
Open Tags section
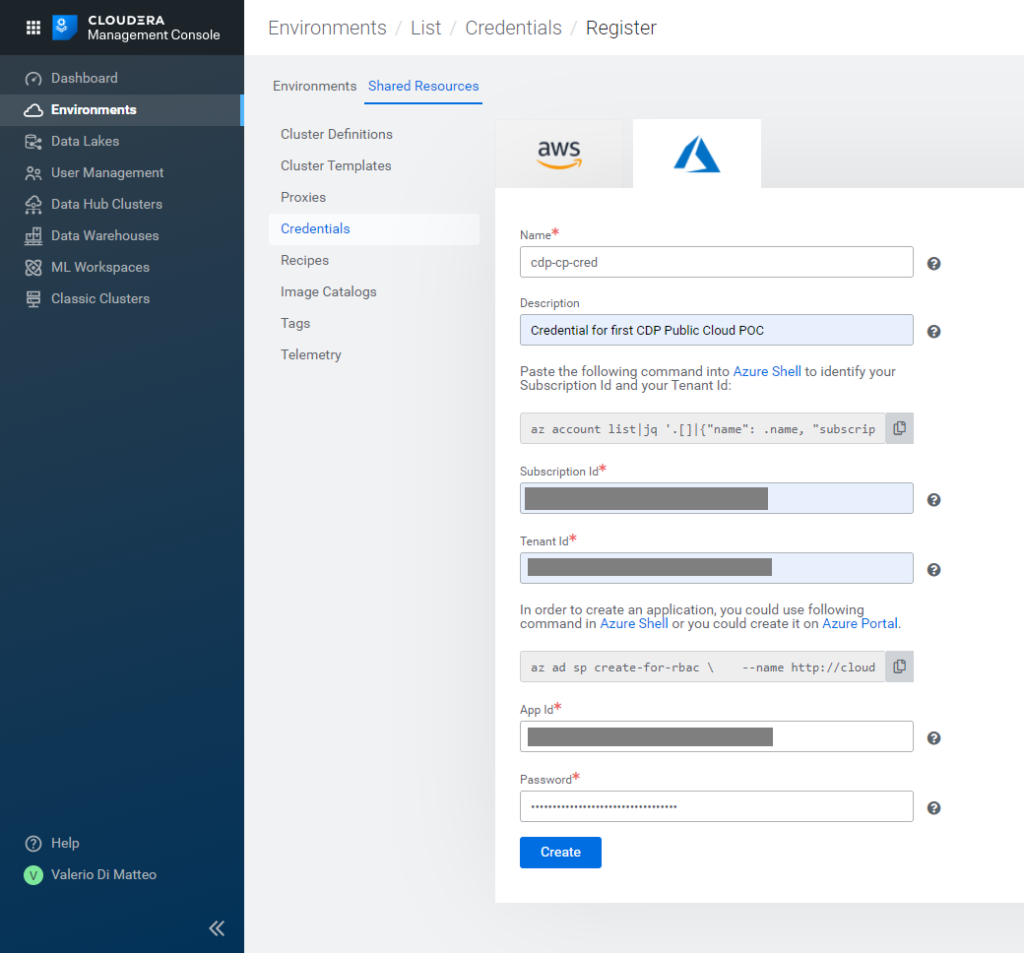[x=295, y=323]
